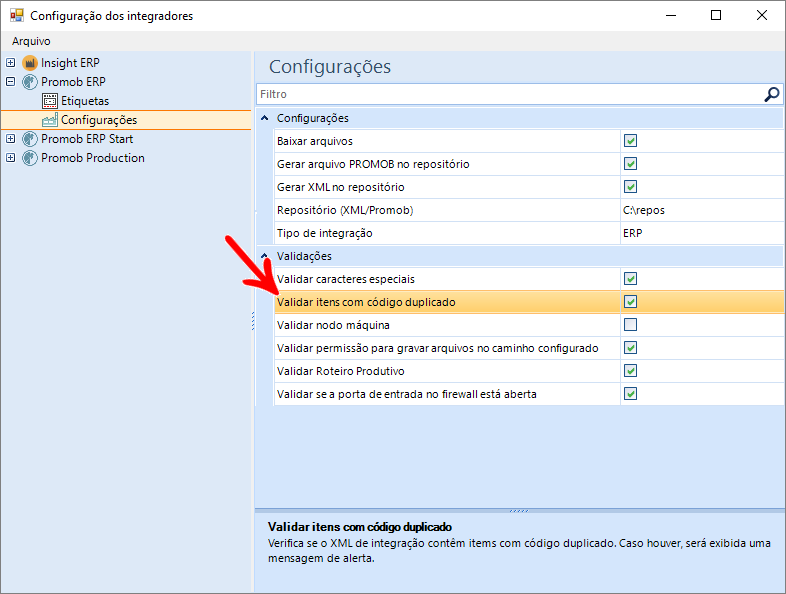This screenshot has height=594, width=786.
Task: Toggle Validar Roteiro Produtivo checkbox
Action: click(x=631, y=371)
